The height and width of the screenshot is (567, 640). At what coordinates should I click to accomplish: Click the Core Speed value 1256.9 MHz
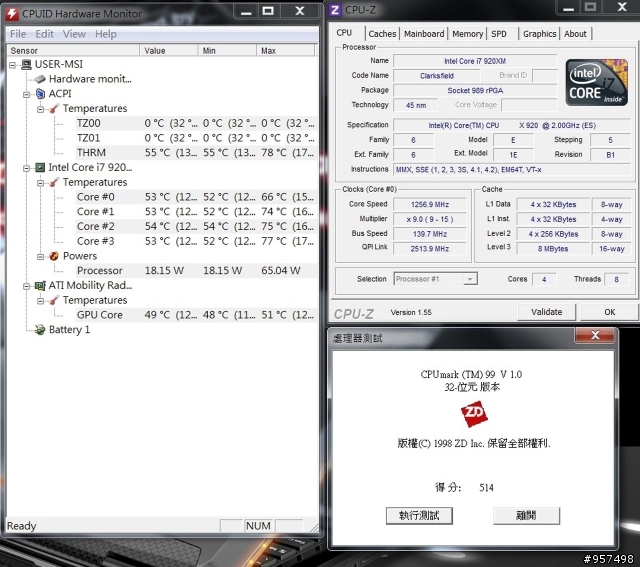(430, 205)
